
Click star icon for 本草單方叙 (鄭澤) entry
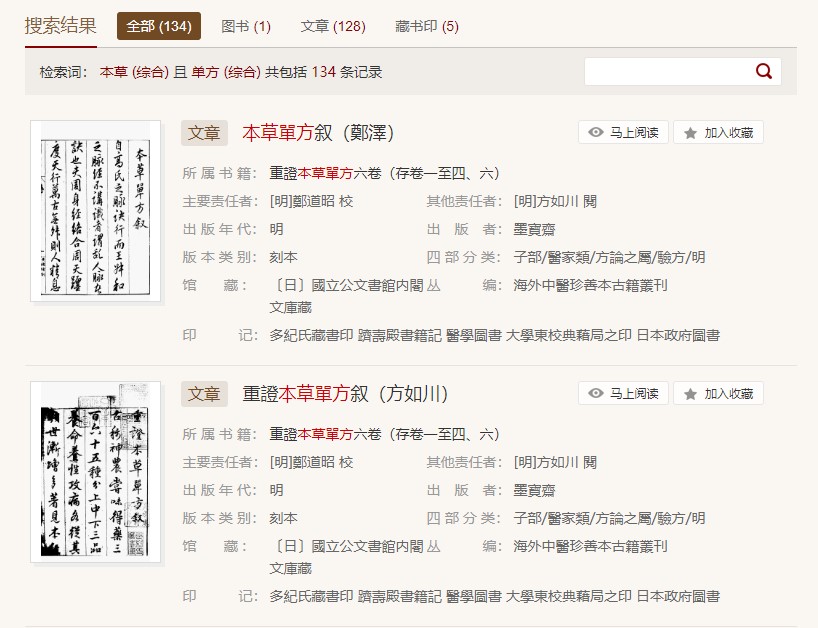(x=690, y=133)
